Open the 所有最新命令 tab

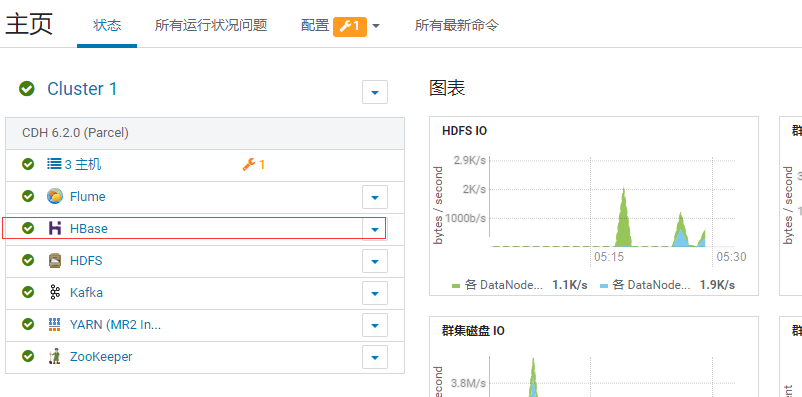pyautogui.click(x=457, y=26)
